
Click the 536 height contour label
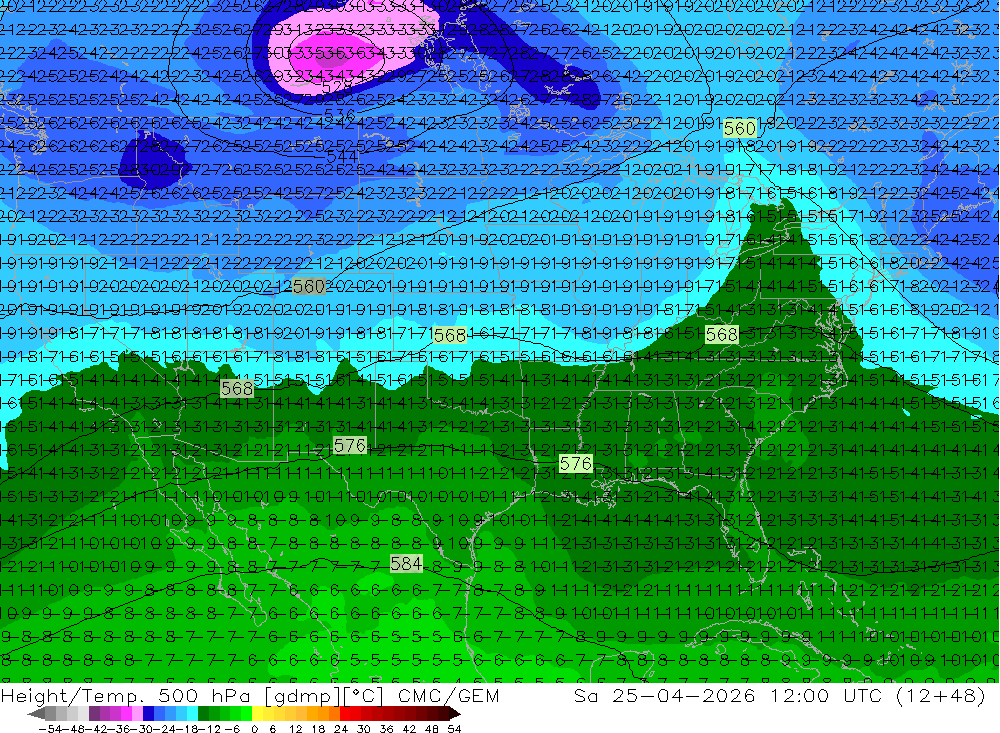point(339,115)
